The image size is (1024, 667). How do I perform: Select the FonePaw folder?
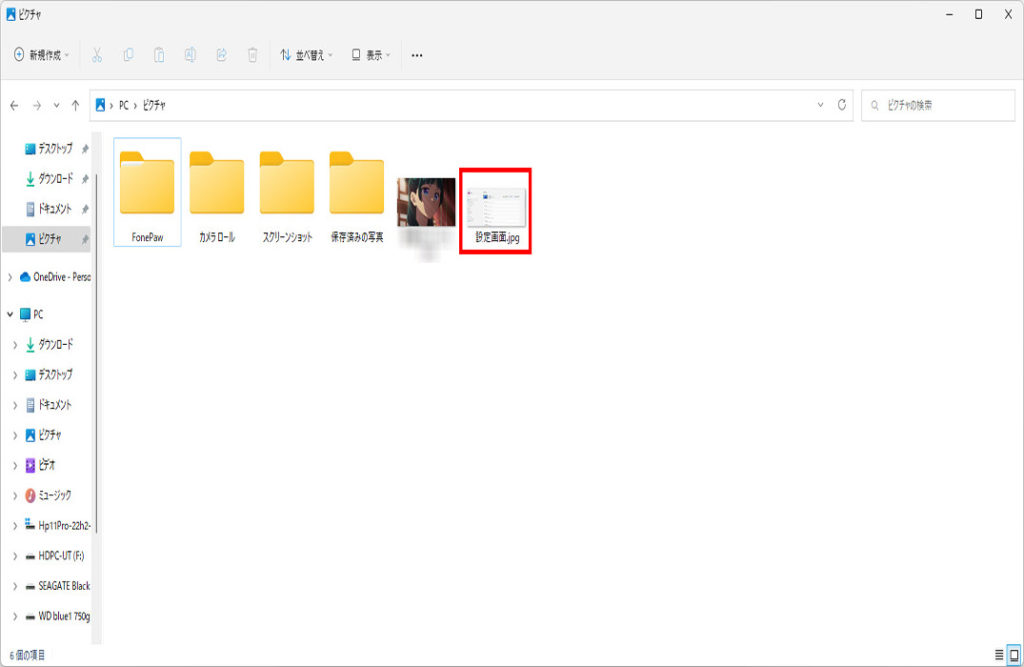click(x=147, y=190)
